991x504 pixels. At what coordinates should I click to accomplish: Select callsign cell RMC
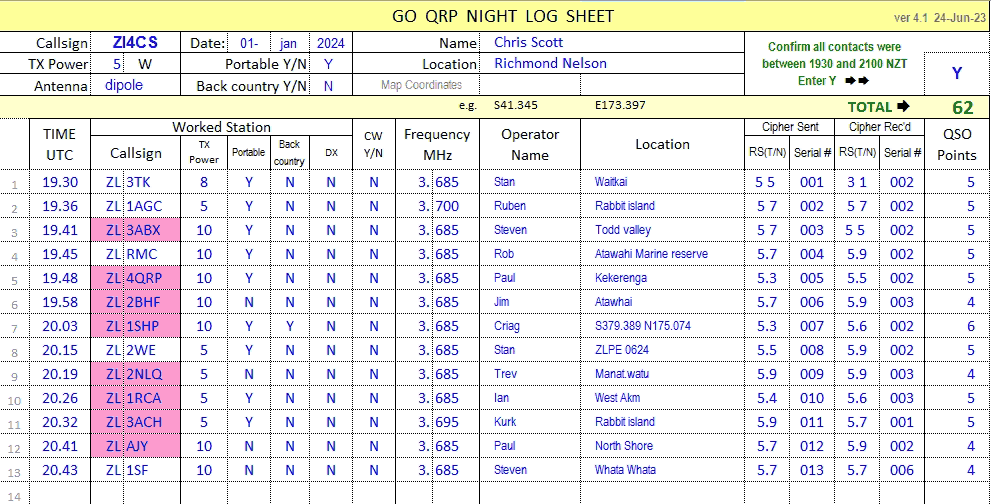pyautogui.click(x=152, y=254)
